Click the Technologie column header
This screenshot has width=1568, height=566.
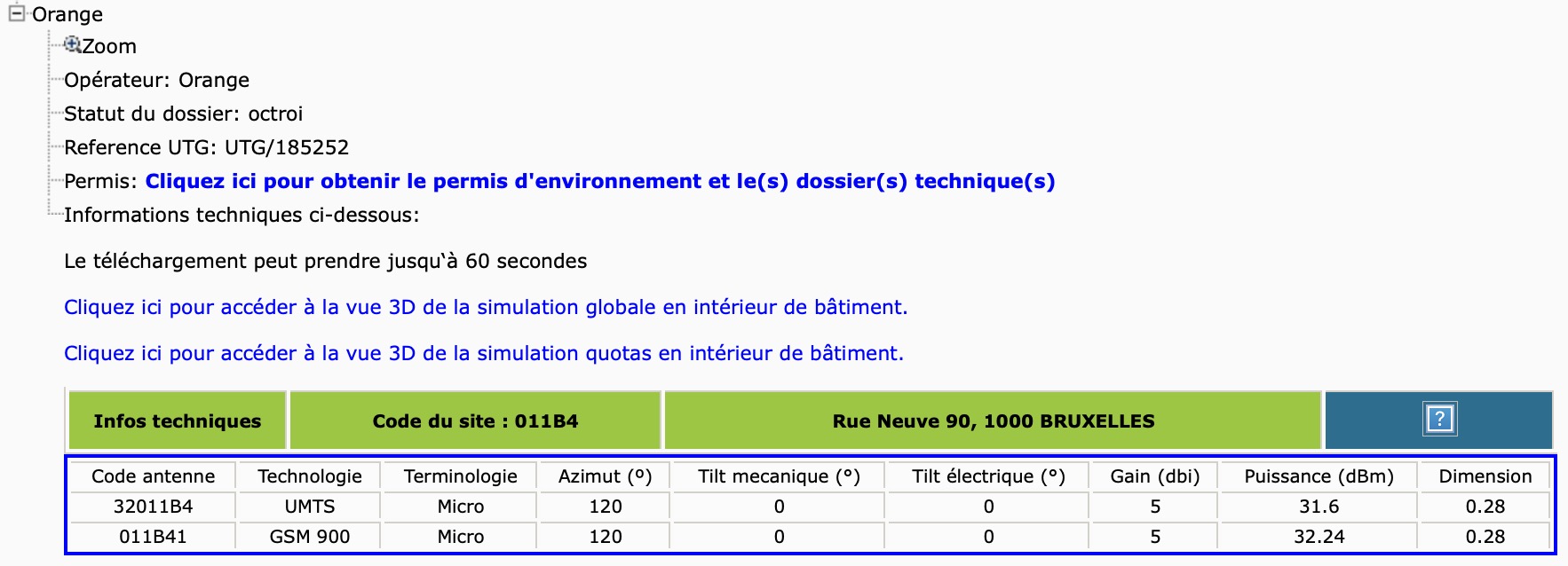click(x=310, y=476)
